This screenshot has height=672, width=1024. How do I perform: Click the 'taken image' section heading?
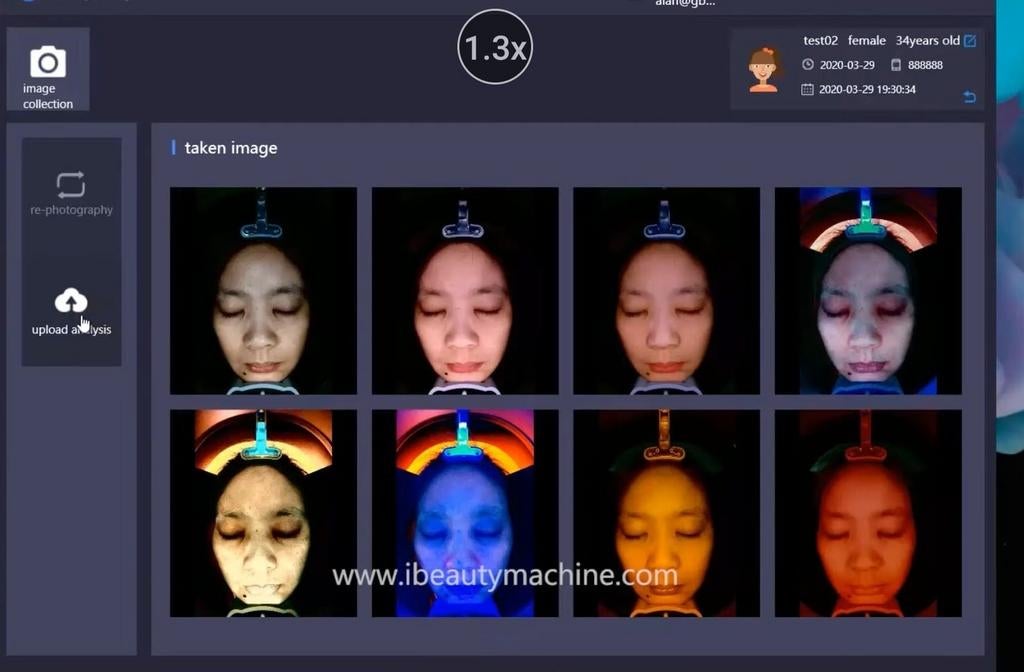point(231,148)
